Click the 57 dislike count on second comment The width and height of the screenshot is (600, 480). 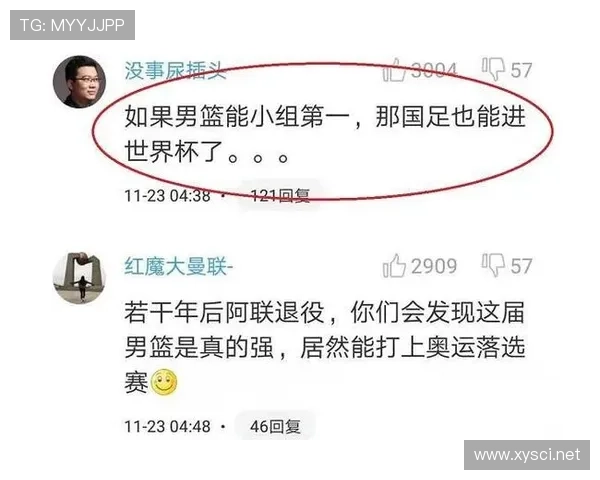[521, 266]
